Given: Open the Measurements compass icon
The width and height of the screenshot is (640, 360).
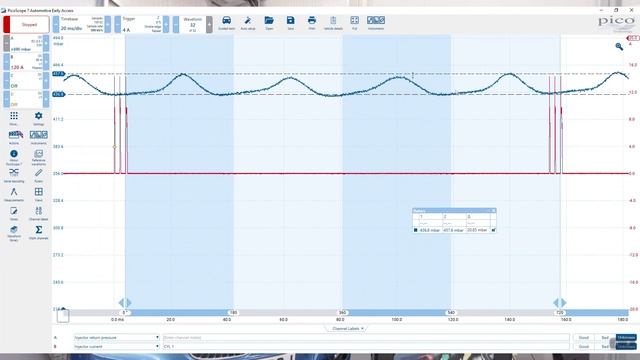Looking at the screenshot, I should pyautogui.click(x=14, y=195).
